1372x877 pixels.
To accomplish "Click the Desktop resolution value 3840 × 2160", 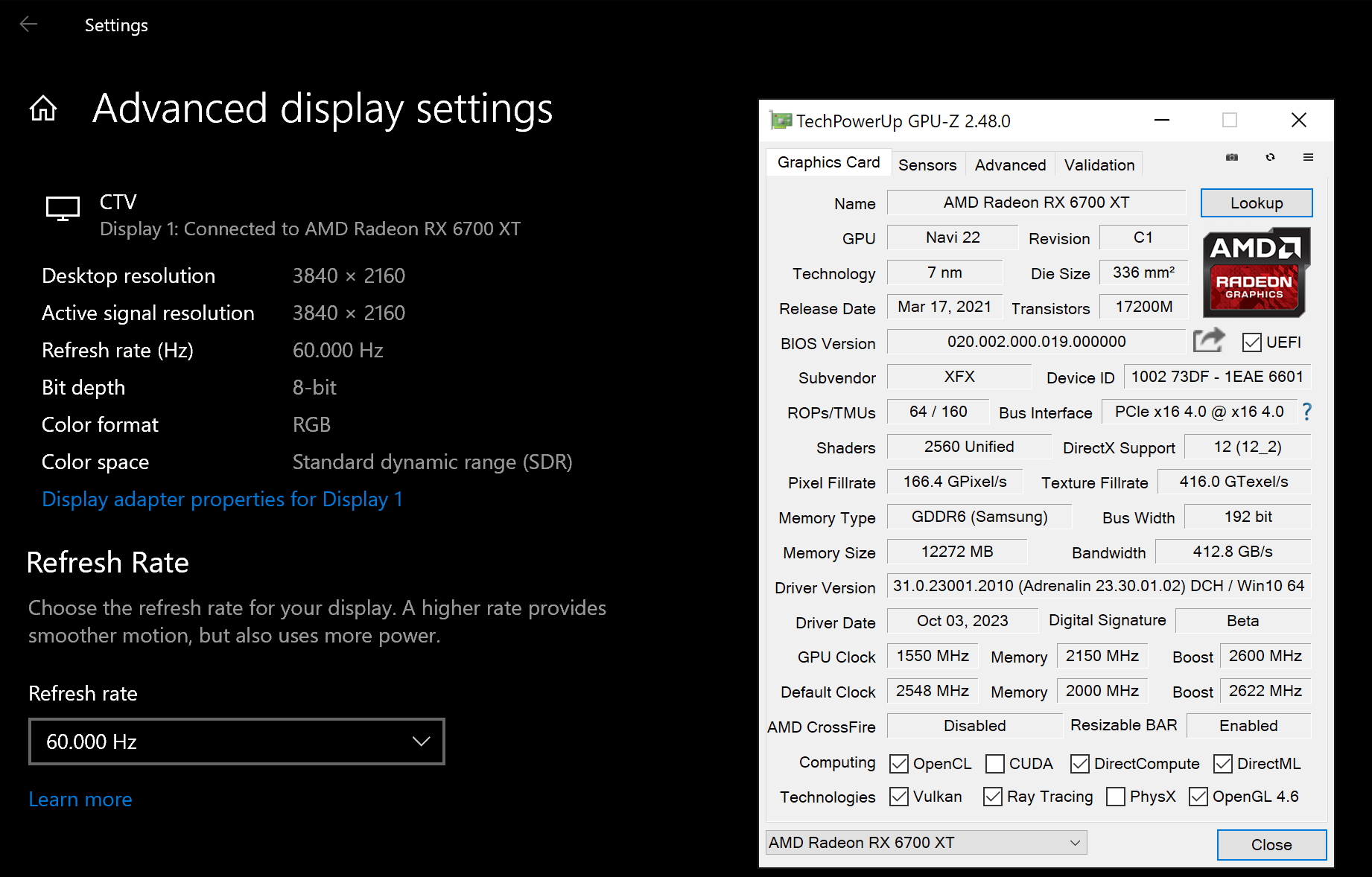I will [x=349, y=276].
